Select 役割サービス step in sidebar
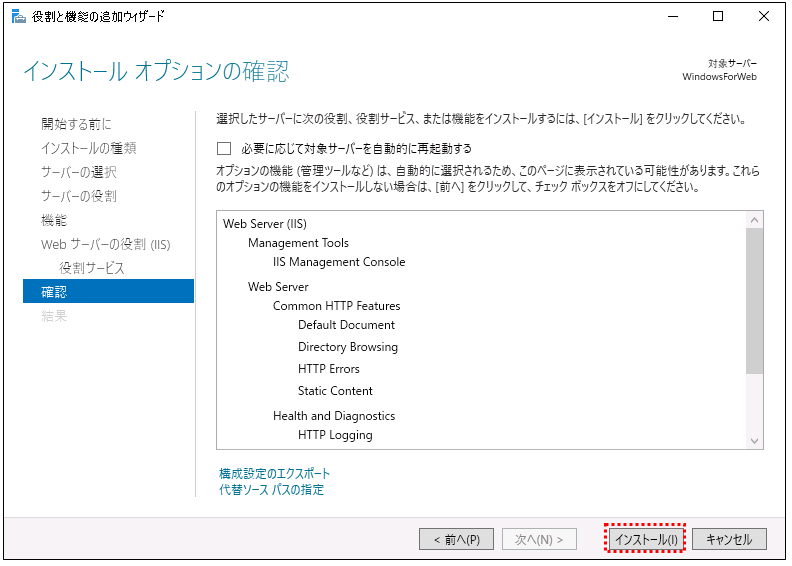Image resolution: width=792 pixels, height=566 pixels. coord(91,268)
